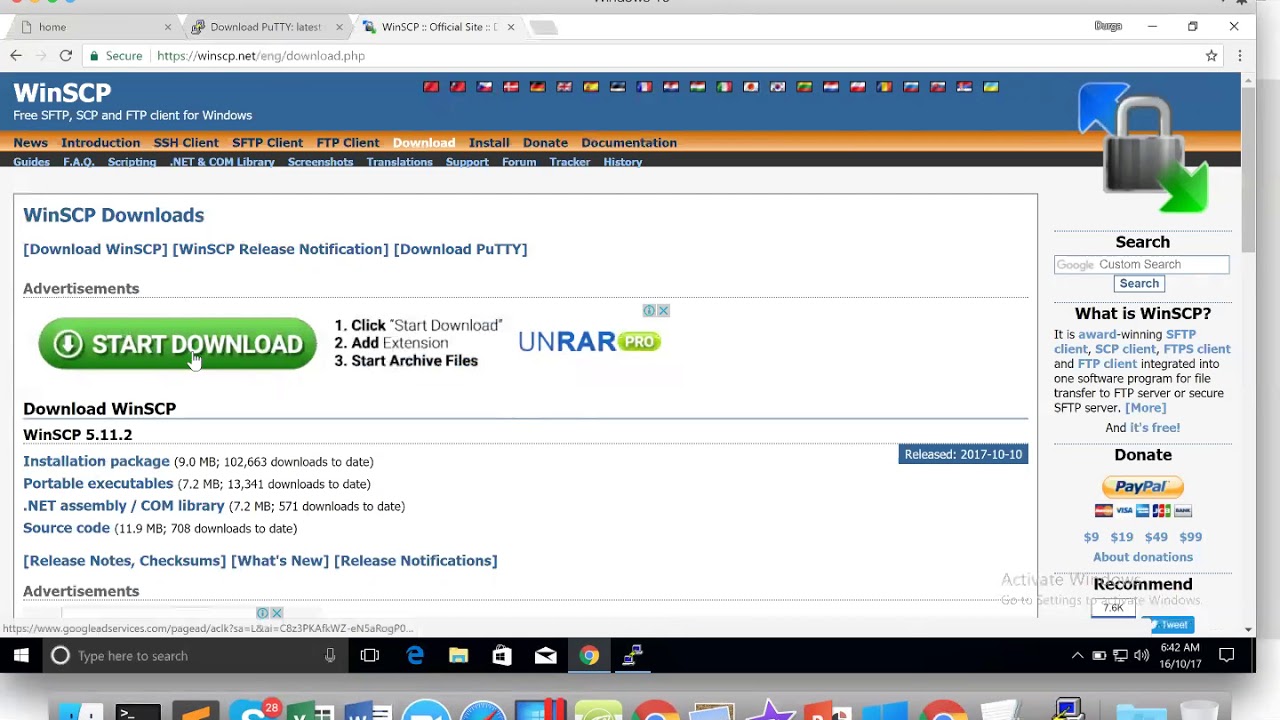
Task: Open Microsoft Store from the taskbar
Action: [x=502, y=656]
